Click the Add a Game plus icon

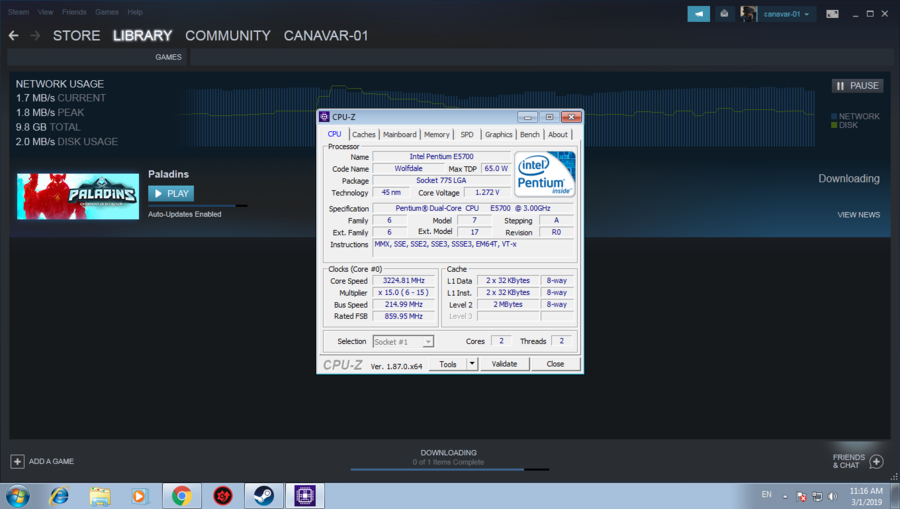point(17,461)
